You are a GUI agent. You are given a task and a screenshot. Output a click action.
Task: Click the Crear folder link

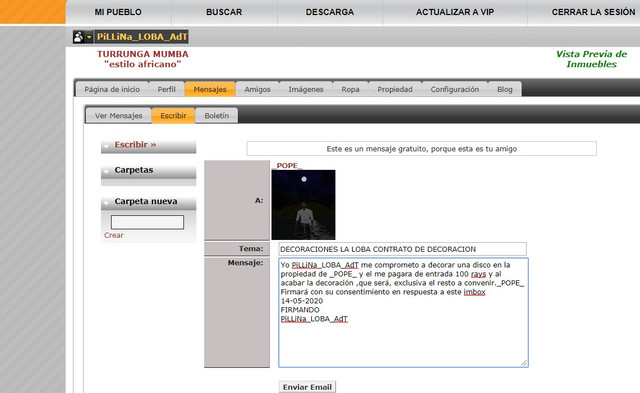pos(113,235)
